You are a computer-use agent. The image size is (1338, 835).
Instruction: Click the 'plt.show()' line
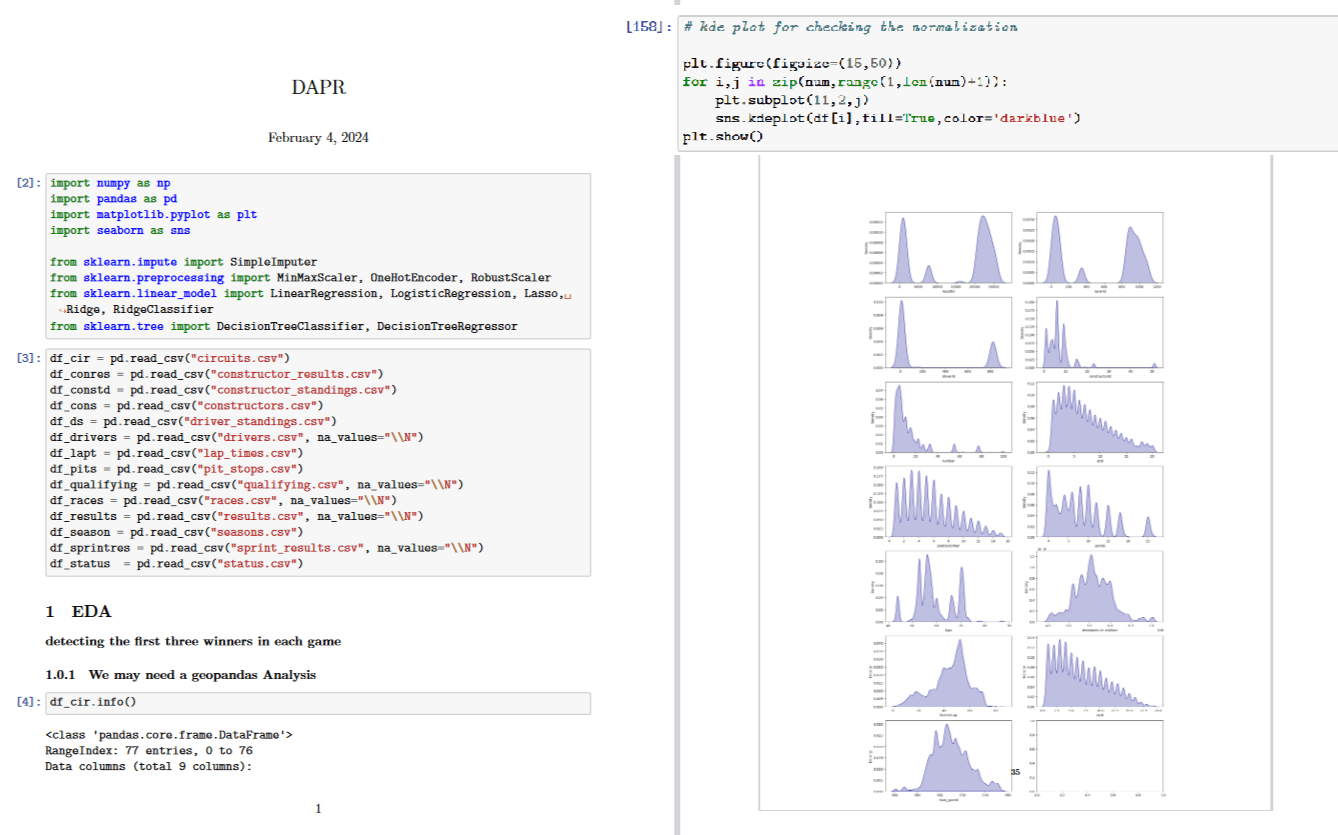[x=722, y=136]
